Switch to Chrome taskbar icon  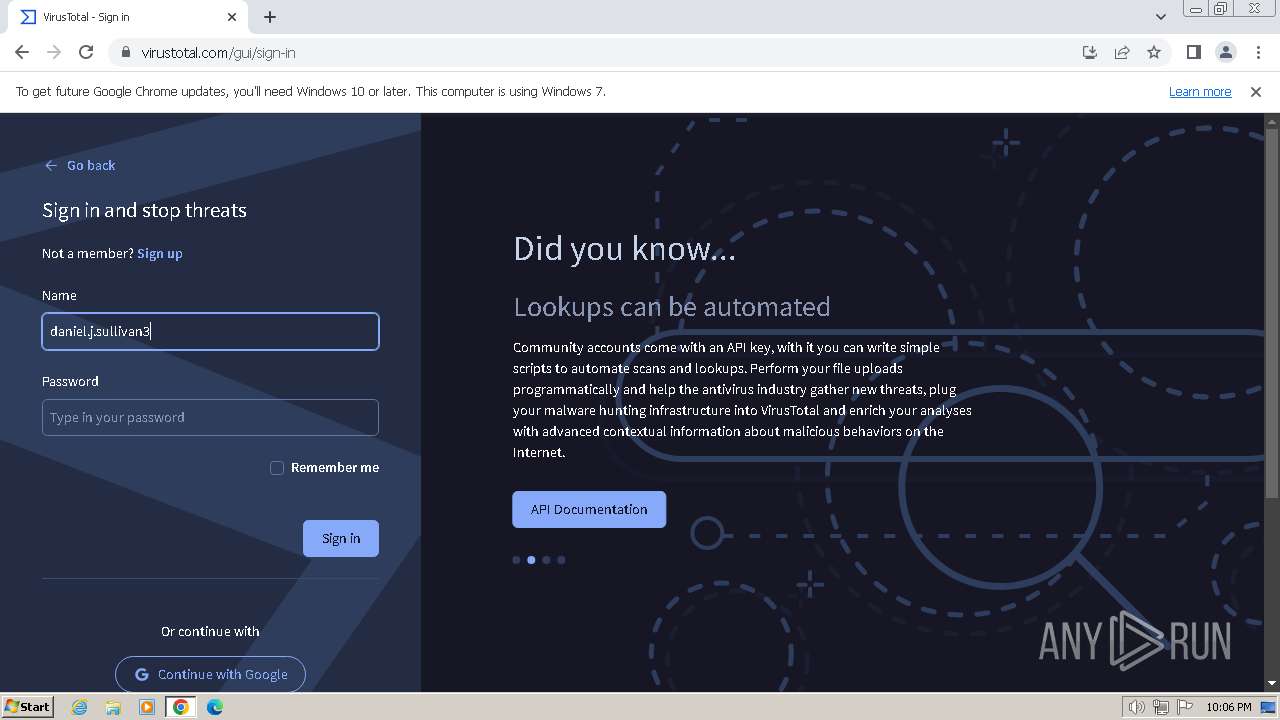181,707
